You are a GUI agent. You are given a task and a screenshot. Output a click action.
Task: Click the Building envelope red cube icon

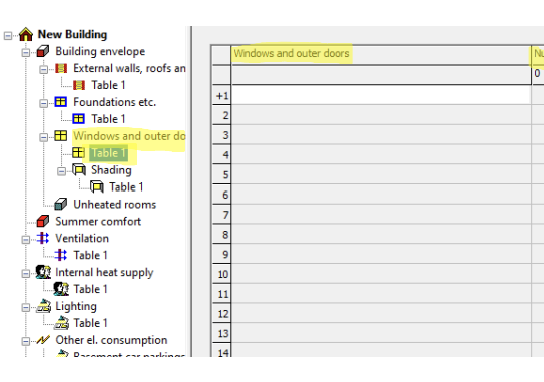coord(43,51)
